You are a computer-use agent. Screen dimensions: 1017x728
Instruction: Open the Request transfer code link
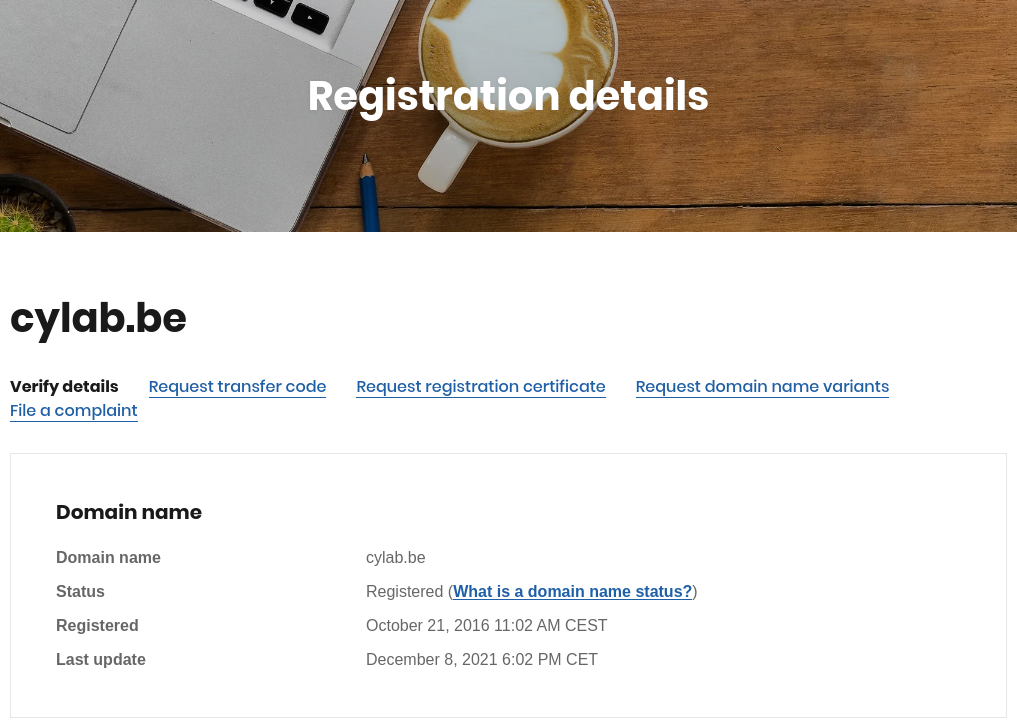[237, 387]
